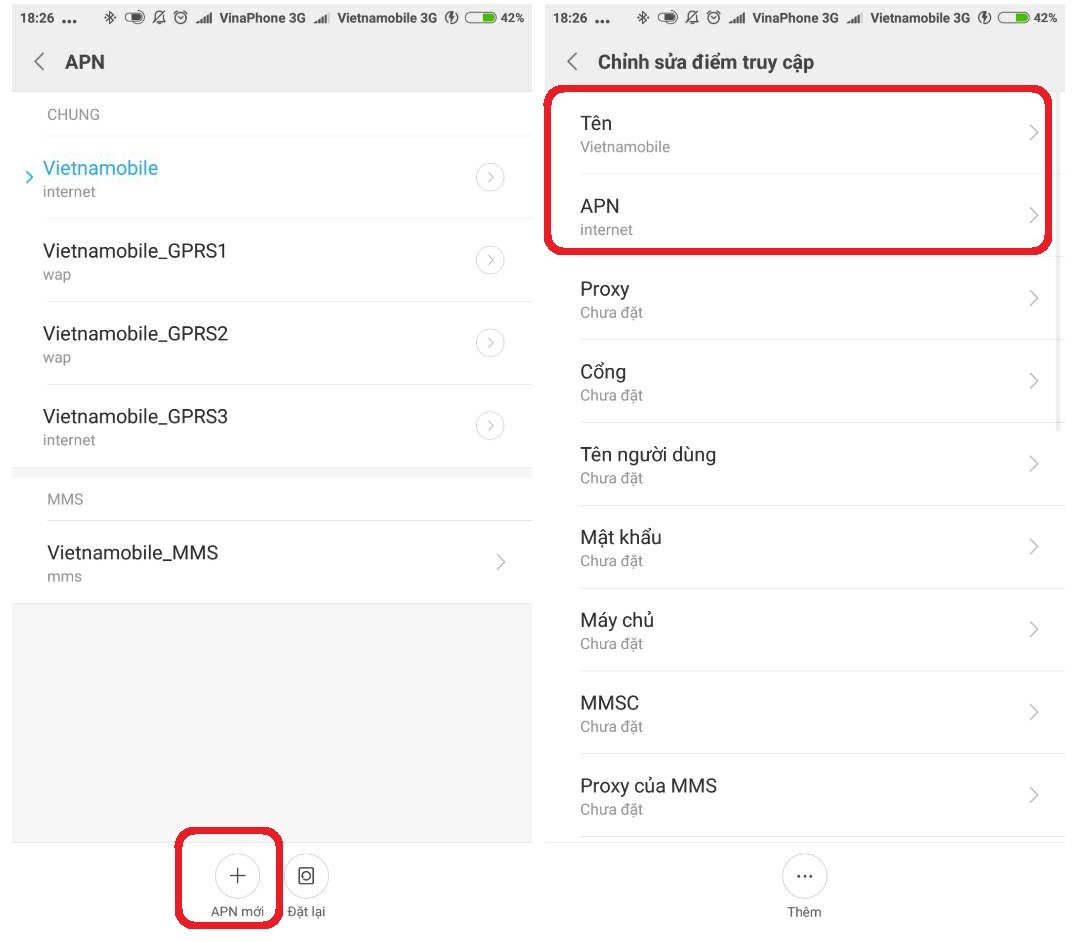The image size is (1080, 942).
Task: Select the Vietnamobile_GPRS3 internet APN
Action: pyautogui.click(x=272, y=426)
